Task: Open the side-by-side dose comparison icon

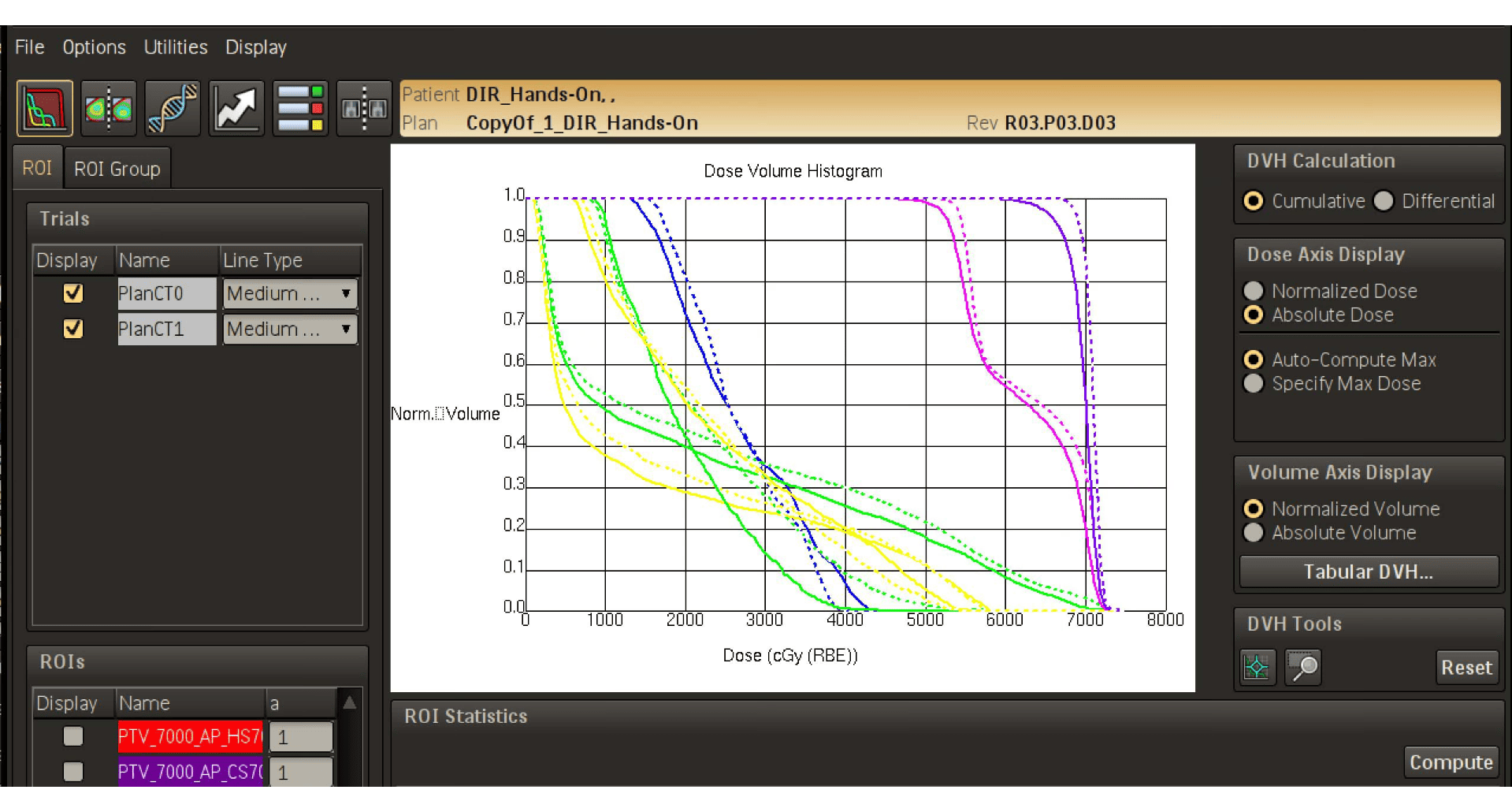Action: point(109,108)
